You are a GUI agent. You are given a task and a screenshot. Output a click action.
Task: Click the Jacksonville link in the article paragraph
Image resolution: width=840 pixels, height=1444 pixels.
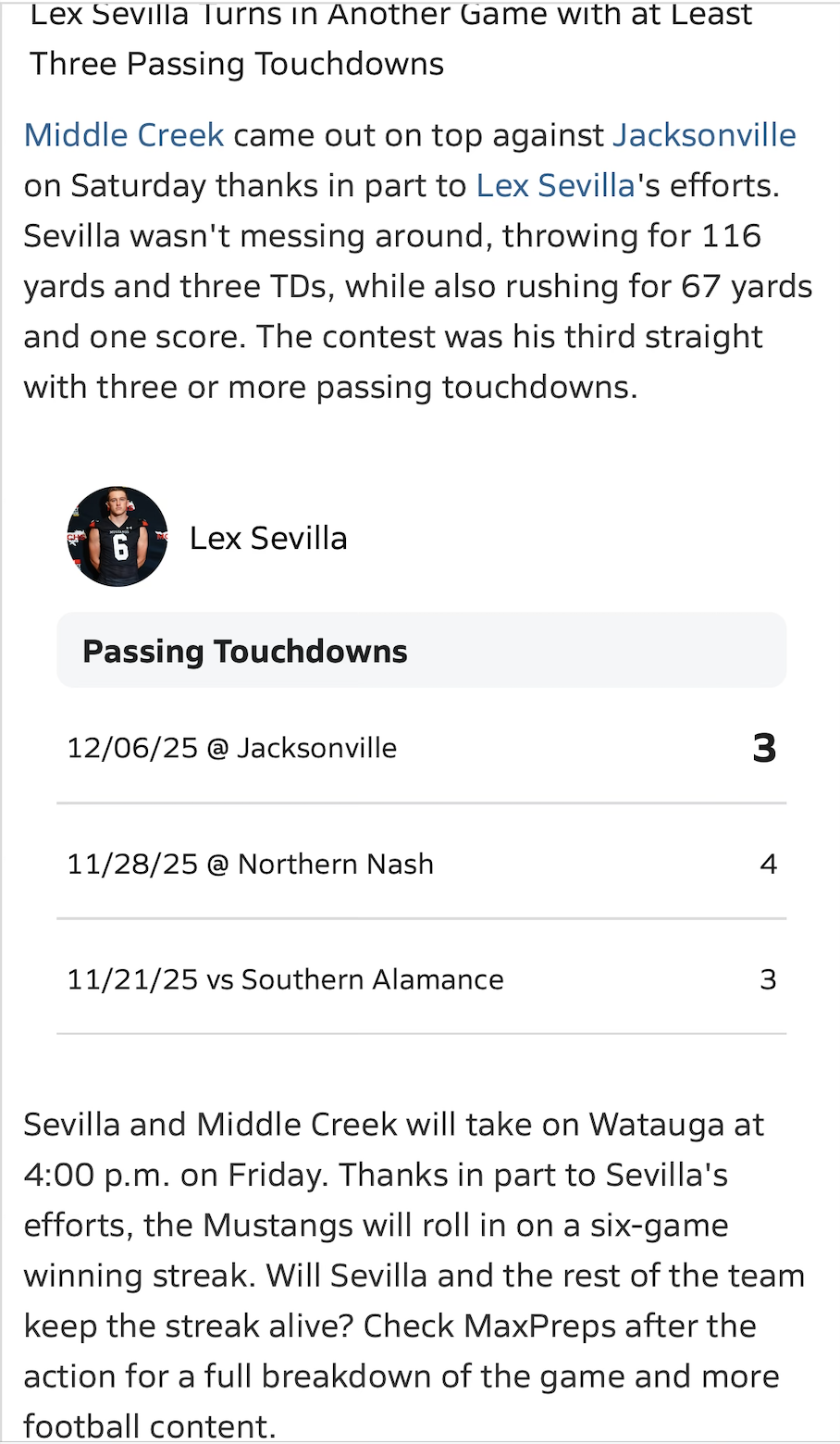click(704, 135)
